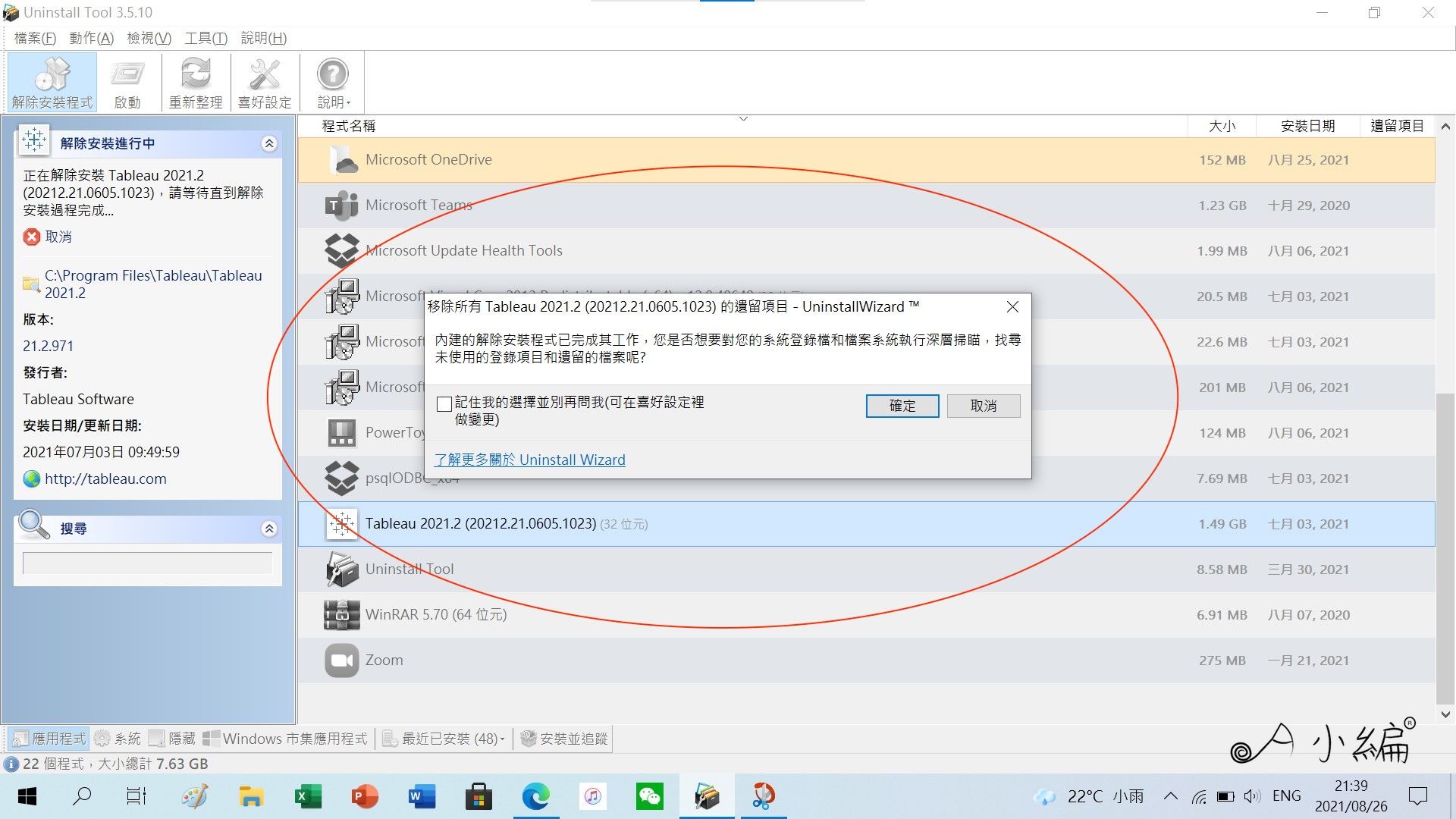
Task: Switch to Windows 市集應用程式 tab
Action: point(286,739)
